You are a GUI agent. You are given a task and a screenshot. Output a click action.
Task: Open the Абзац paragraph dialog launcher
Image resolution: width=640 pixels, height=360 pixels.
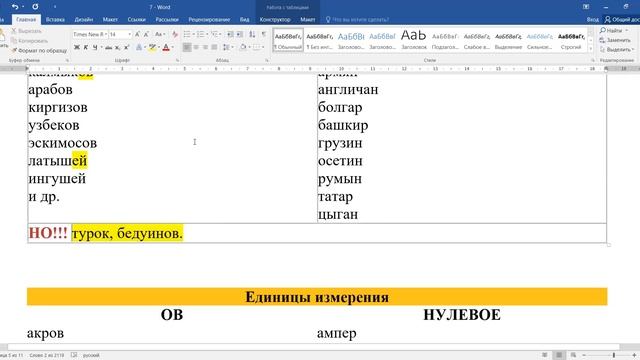(x=267, y=60)
